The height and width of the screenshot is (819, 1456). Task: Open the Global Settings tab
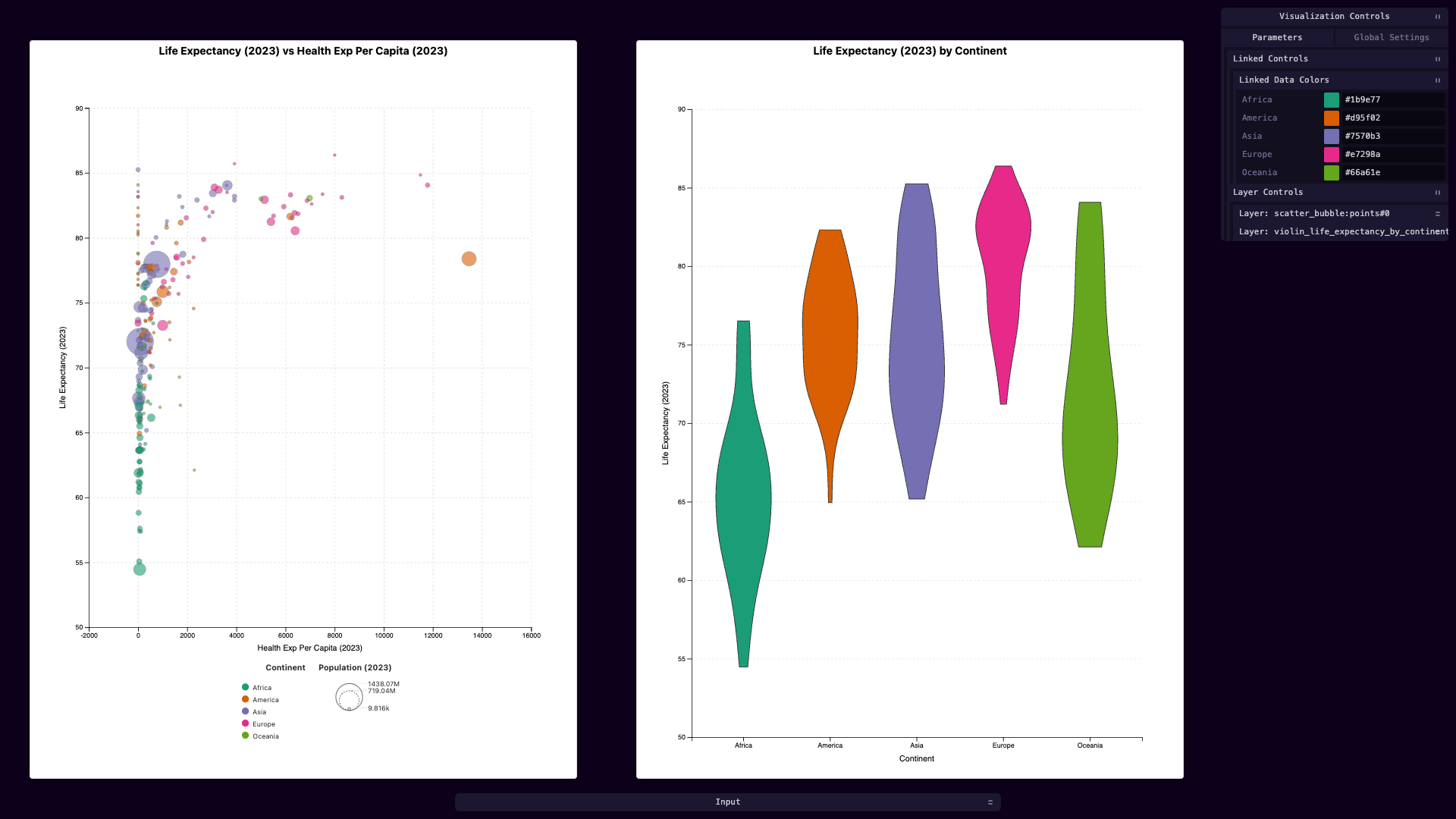1392,38
